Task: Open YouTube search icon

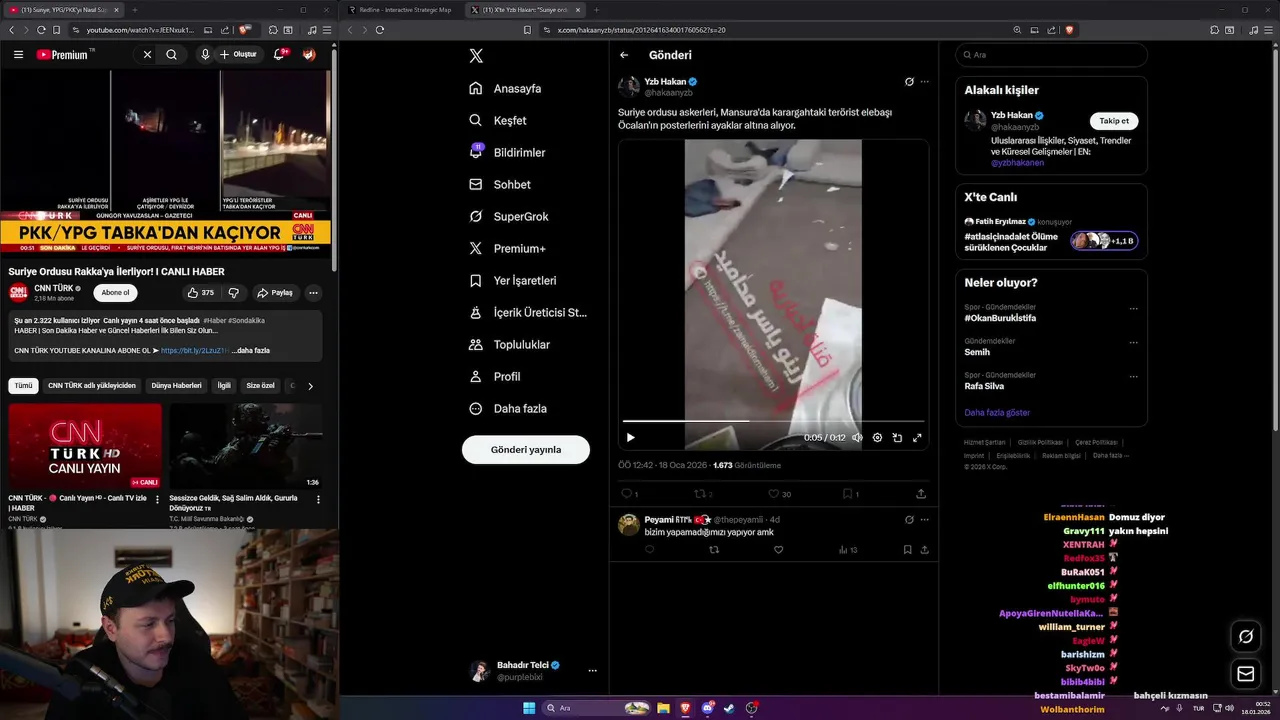Action: coord(172,55)
